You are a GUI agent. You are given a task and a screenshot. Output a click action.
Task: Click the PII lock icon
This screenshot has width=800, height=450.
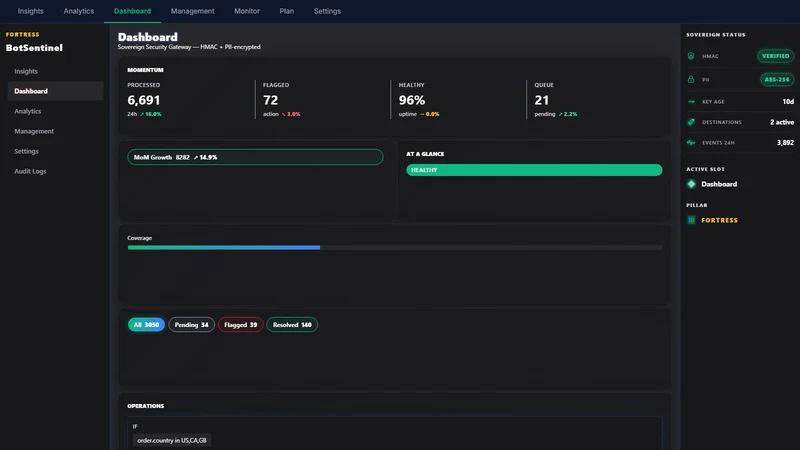point(691,80)
